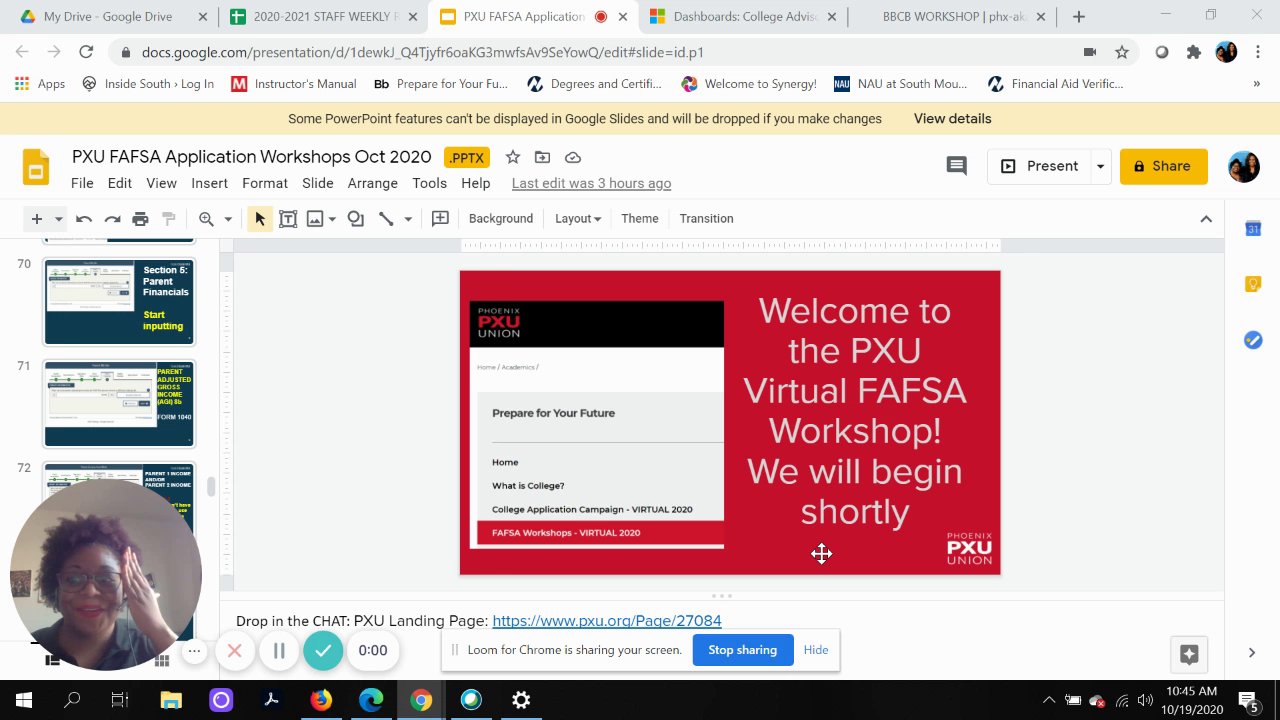The height and width of the screenshot is (720, 1280).
Task: Expand the side panel arrow
Action: point(1252,653)
